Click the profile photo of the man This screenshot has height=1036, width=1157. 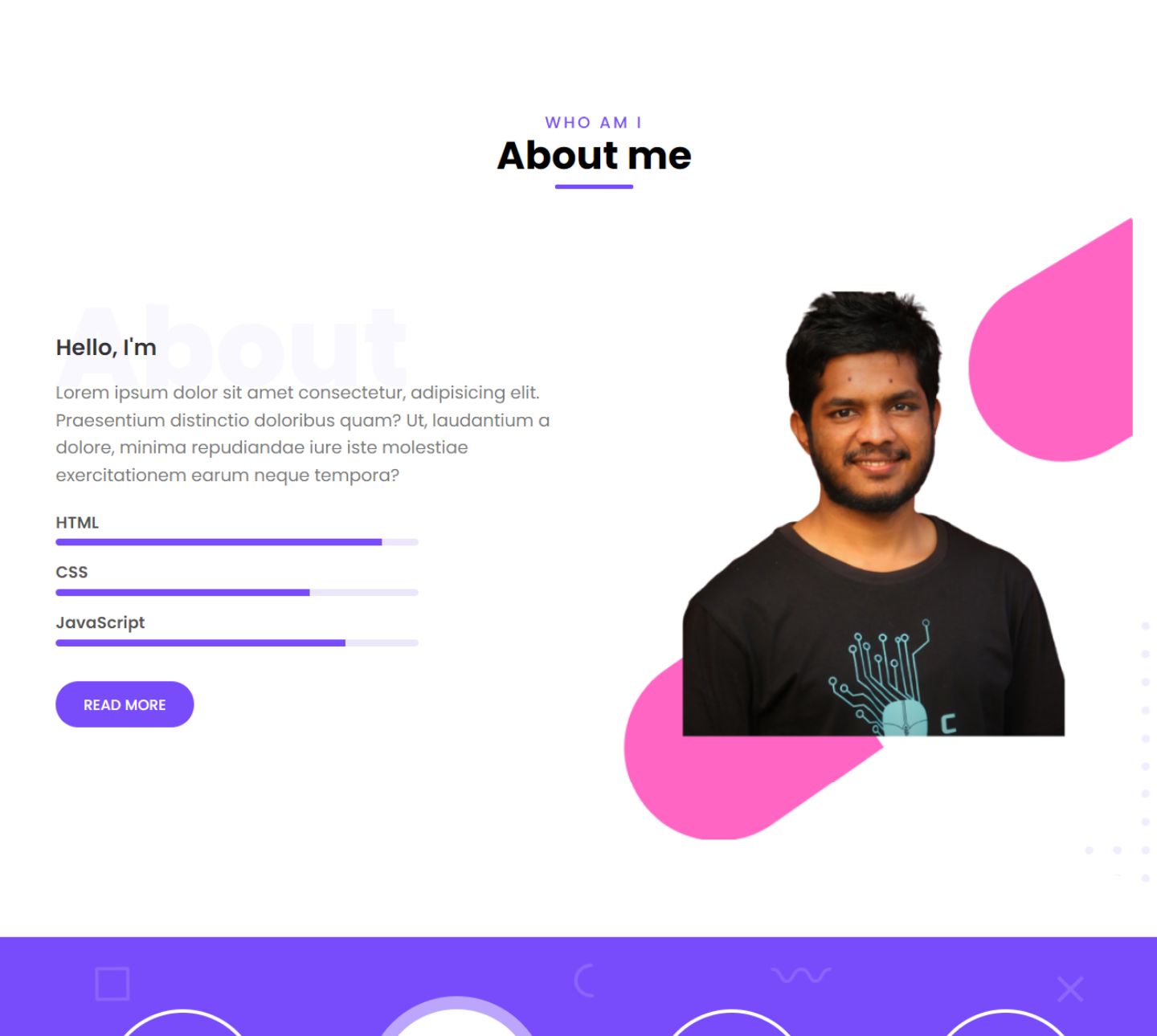(873, 513)
